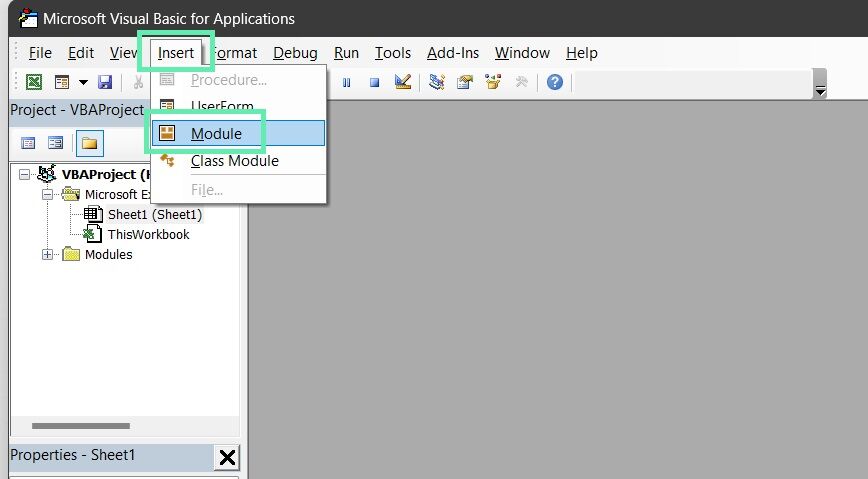Collapse Microsoft Excel Objects folder node

(x=48, y=194)
